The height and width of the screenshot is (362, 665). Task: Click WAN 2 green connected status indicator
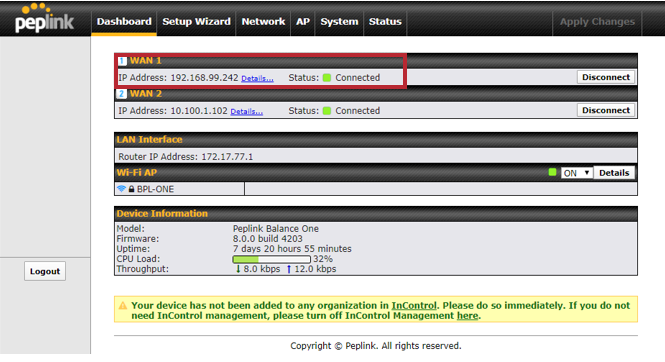click(x=327, y=111)
